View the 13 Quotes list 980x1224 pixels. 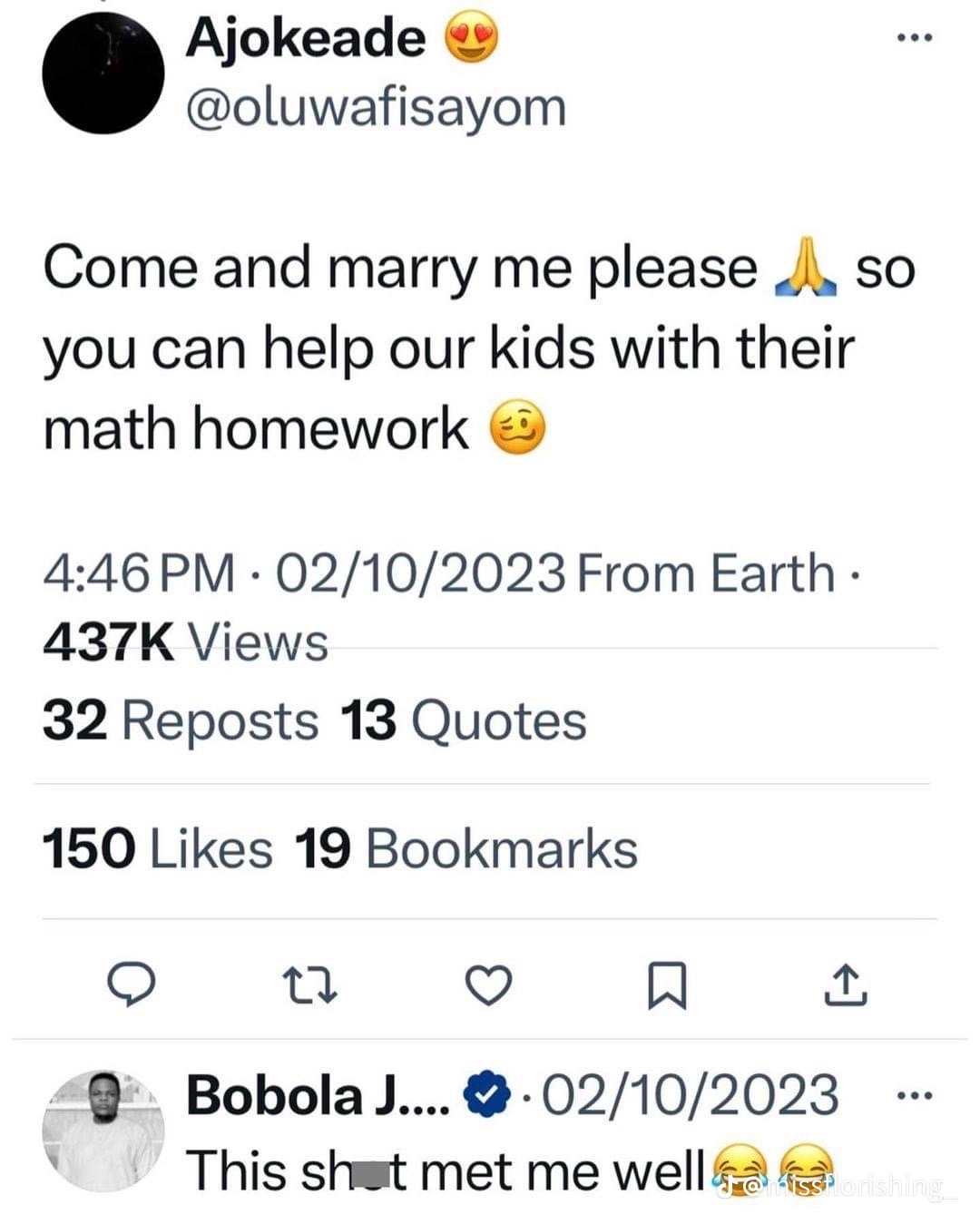click(464, 721)
